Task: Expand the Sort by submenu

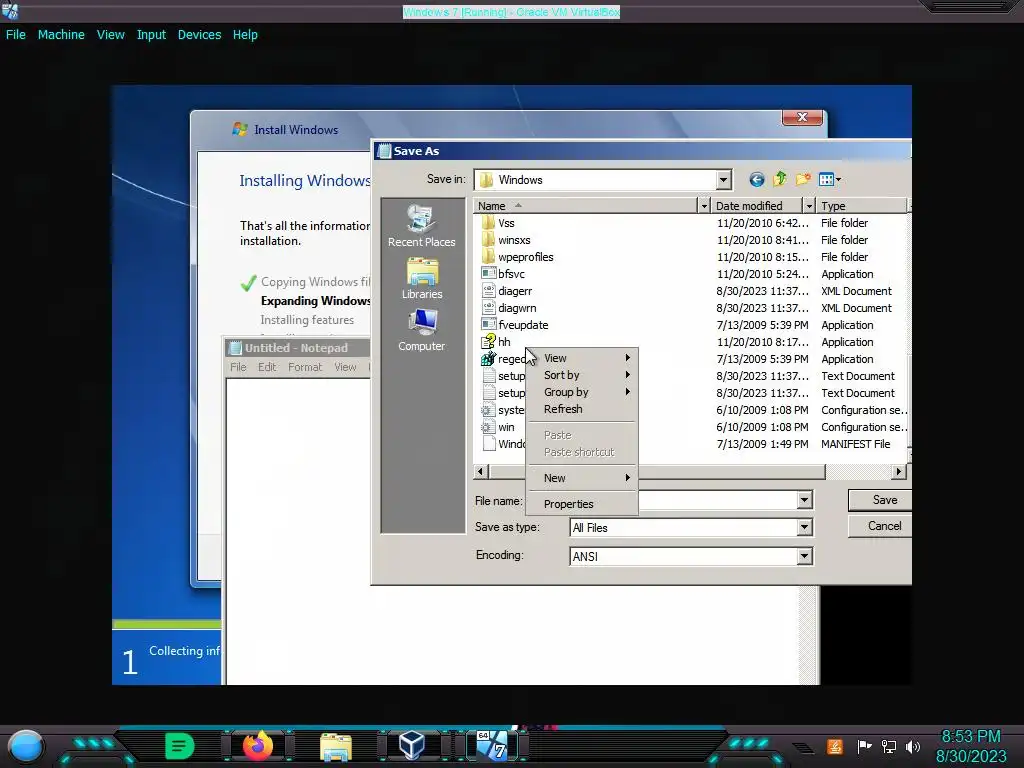Action: coord(582,375)
